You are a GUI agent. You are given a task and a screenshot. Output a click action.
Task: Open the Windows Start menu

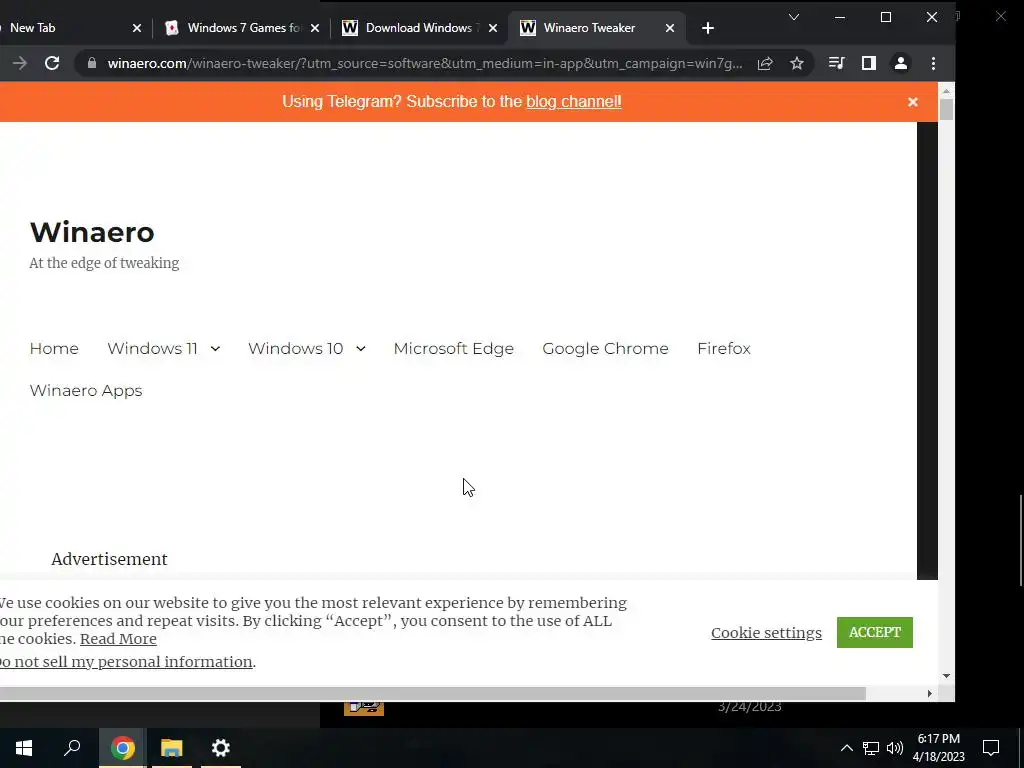tap(24, 748)
